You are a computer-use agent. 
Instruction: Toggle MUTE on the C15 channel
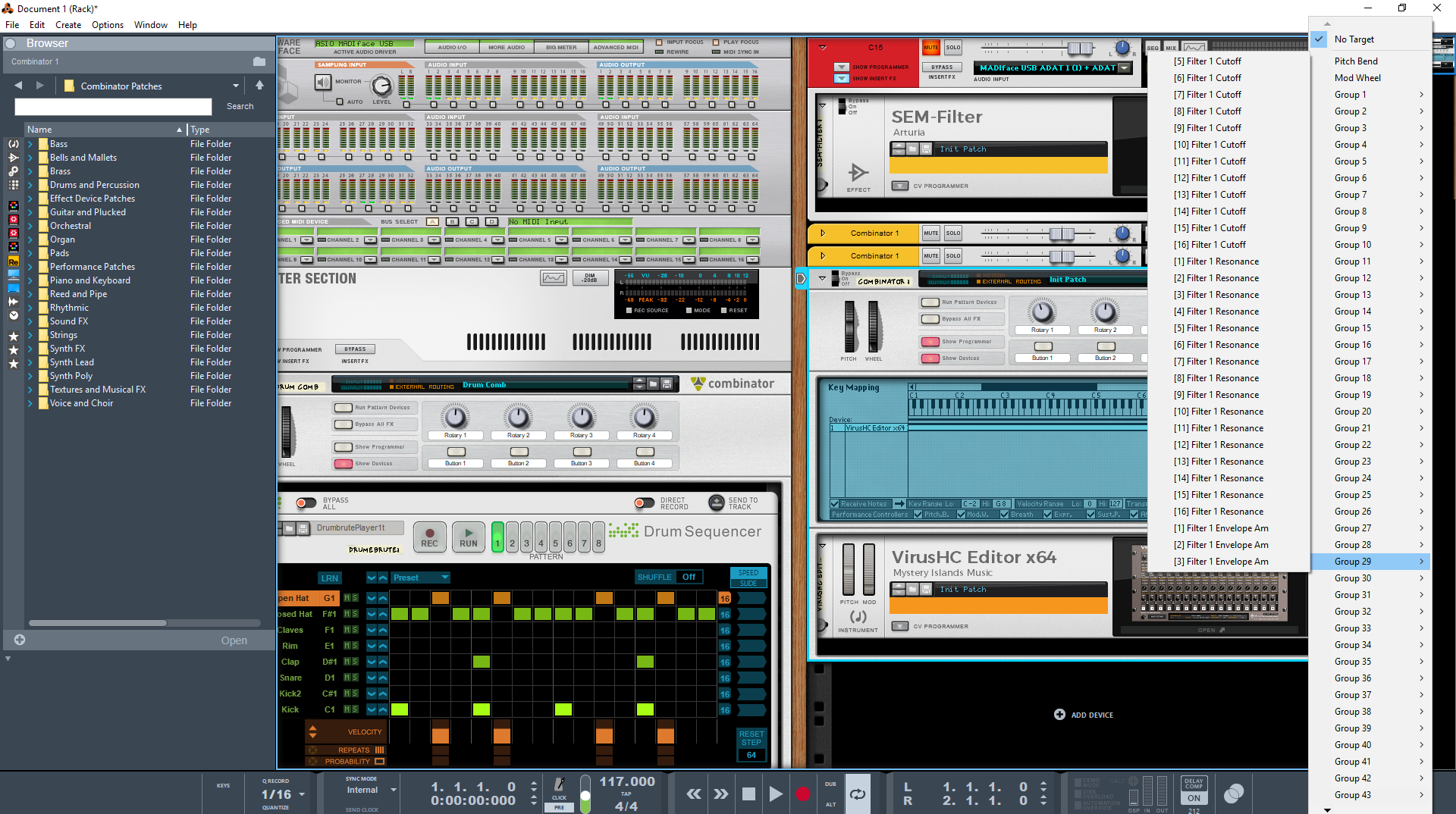click(930, 48)
